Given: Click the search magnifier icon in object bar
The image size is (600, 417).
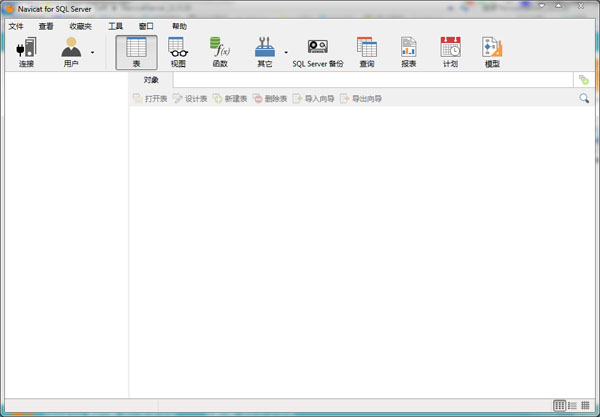Looking at the screenshot, I should [x=584, y=98].
